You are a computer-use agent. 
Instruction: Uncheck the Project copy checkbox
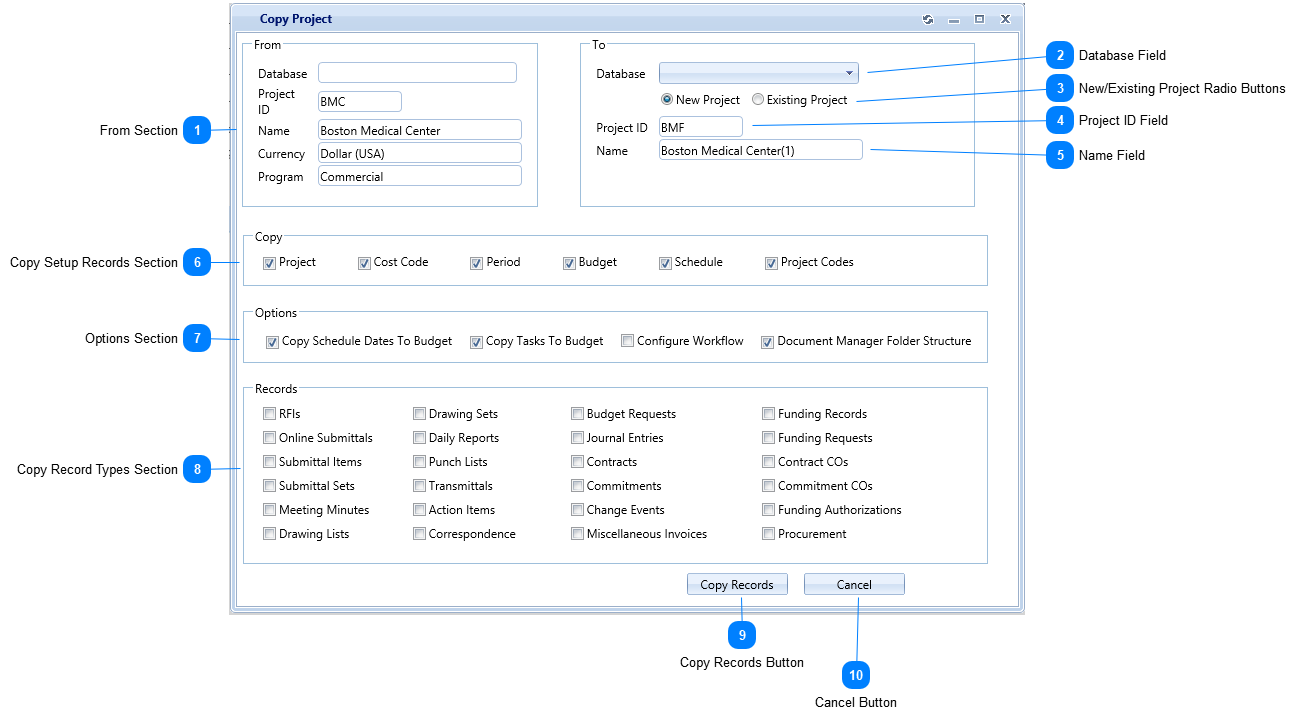[270, 263]
